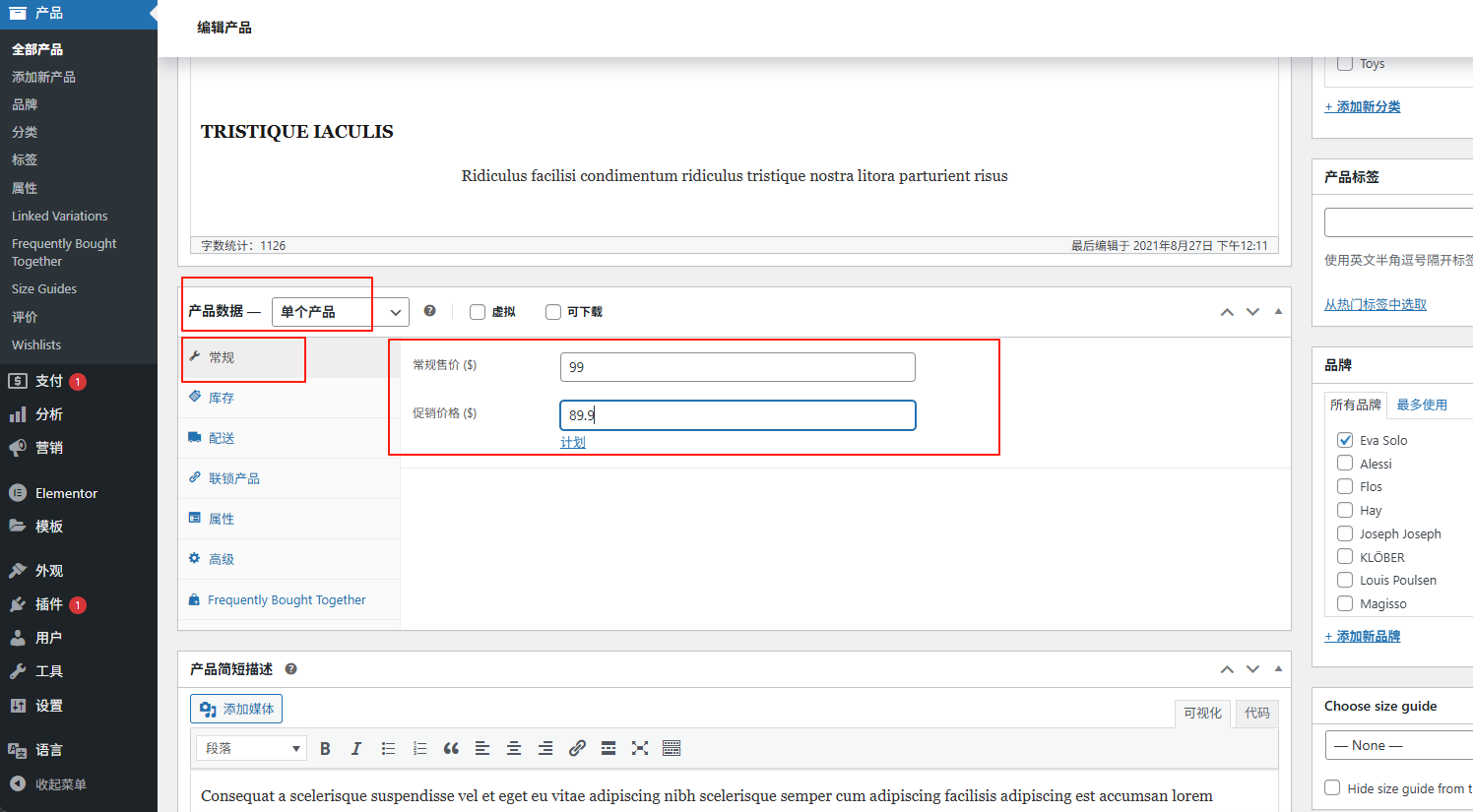Uncheck the Eva Solo brand
Screen dimensions: 1473x812
click(1345, 440)
